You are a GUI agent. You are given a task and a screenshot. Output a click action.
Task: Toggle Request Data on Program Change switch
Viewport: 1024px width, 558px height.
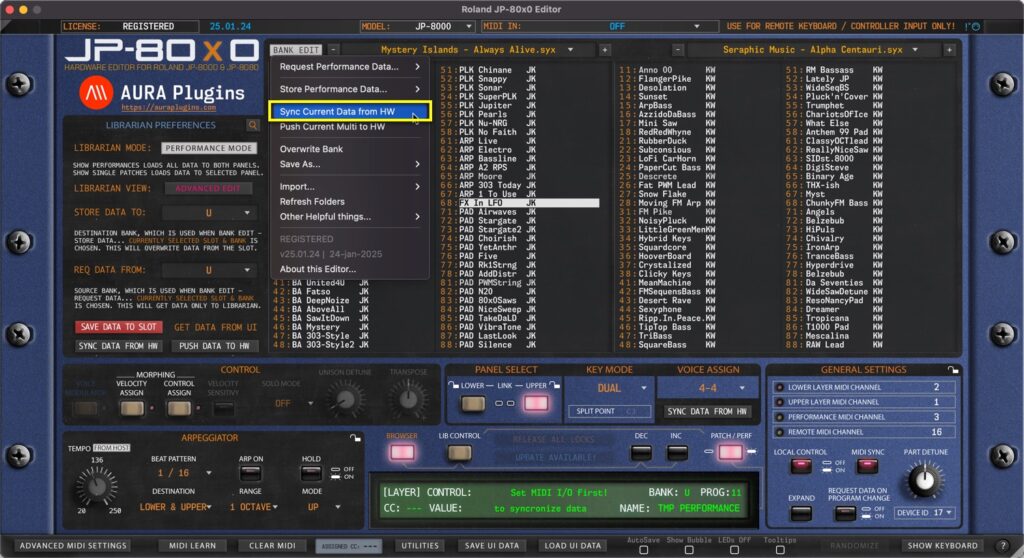[845, 513]
